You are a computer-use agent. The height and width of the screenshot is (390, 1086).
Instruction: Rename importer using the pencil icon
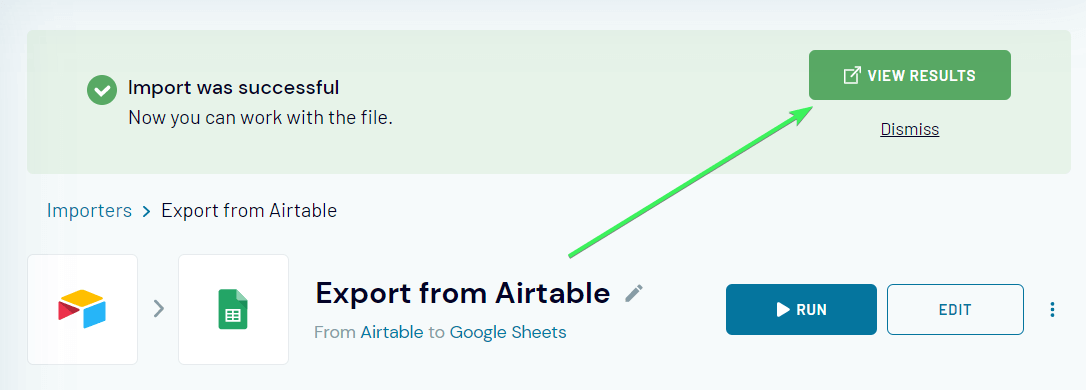tap(634, 293)
